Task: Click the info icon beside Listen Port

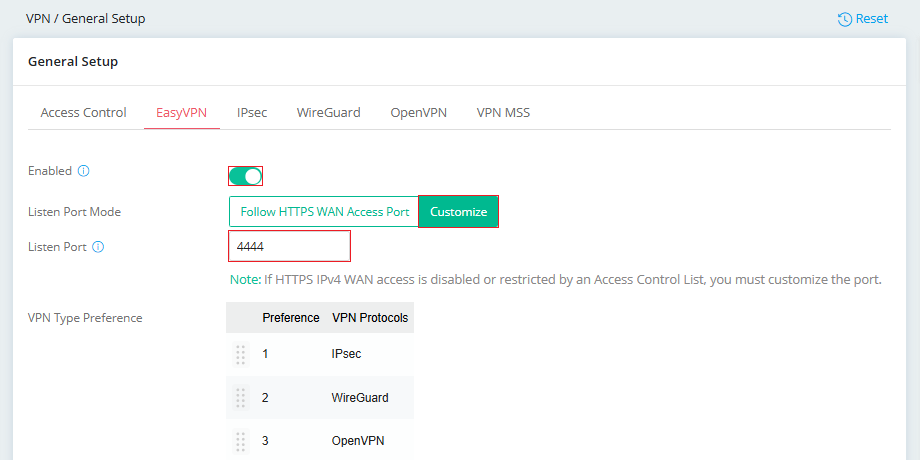Action: point(99,247)
